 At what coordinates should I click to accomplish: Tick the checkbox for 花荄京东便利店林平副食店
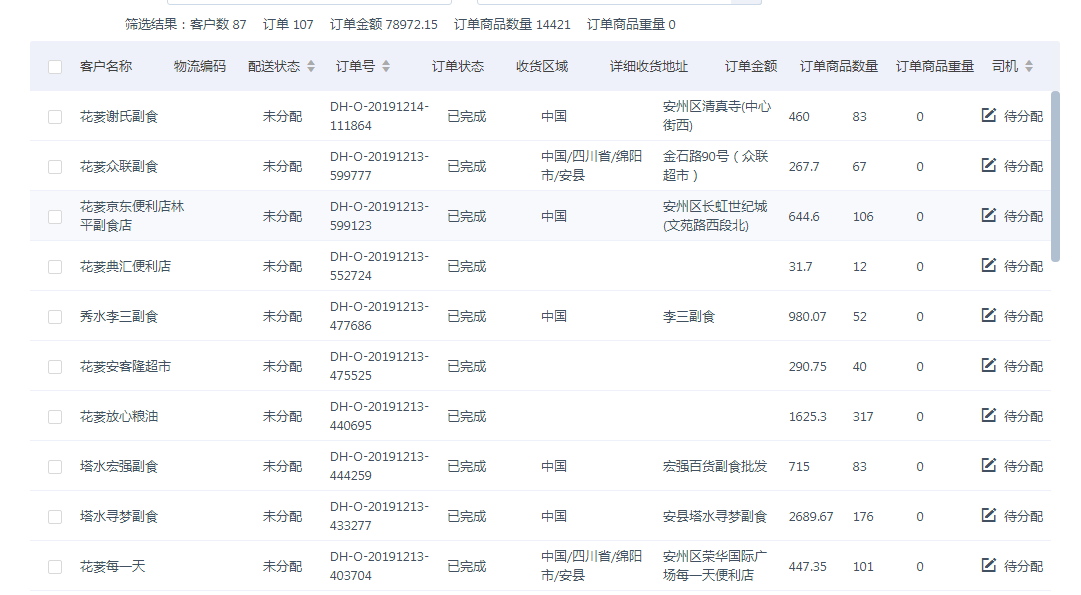coord(55,217)
